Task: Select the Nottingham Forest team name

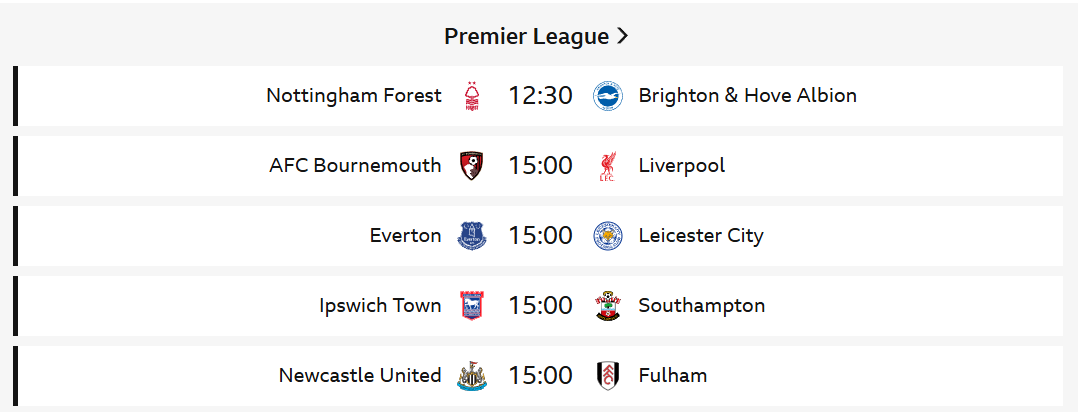Action: 354,96
